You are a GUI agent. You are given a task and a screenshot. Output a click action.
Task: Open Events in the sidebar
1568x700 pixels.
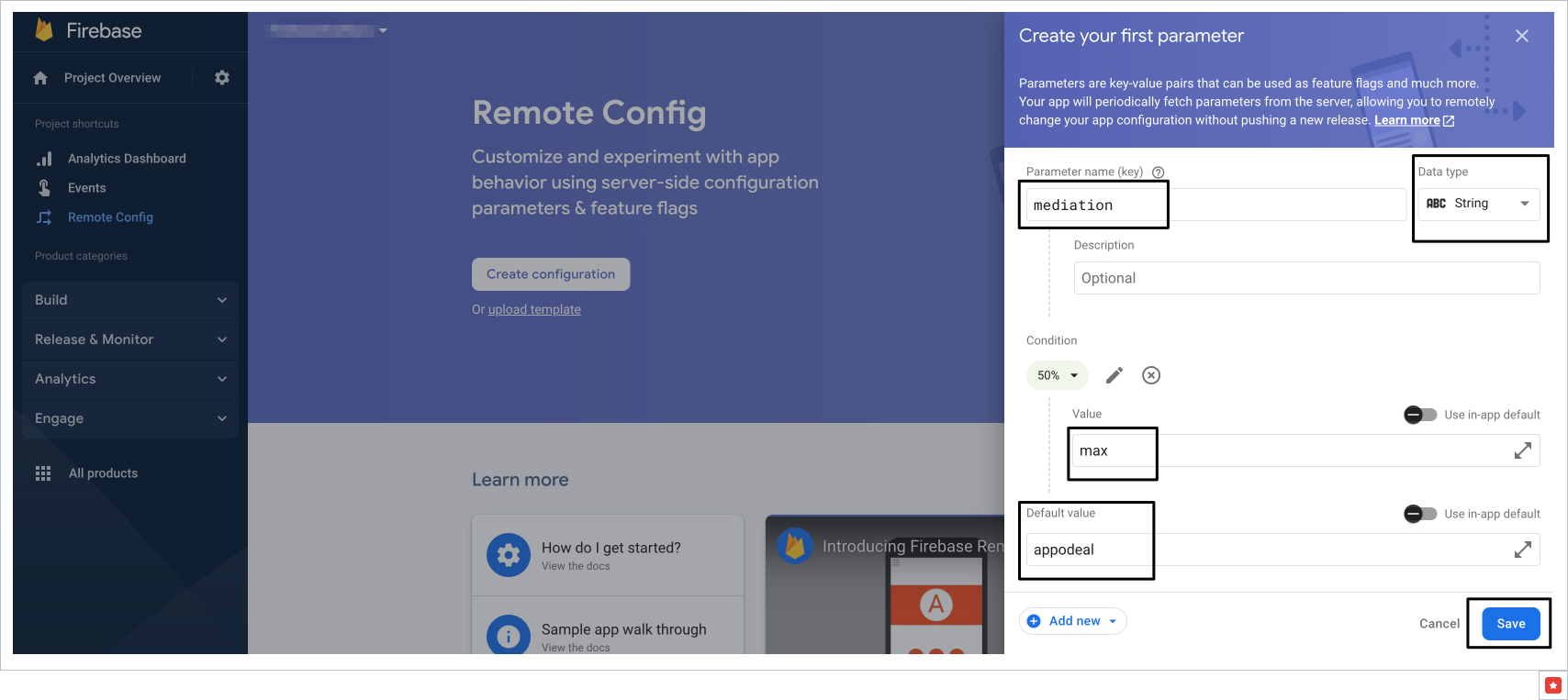pyautogui.click(x=86, y=188)
